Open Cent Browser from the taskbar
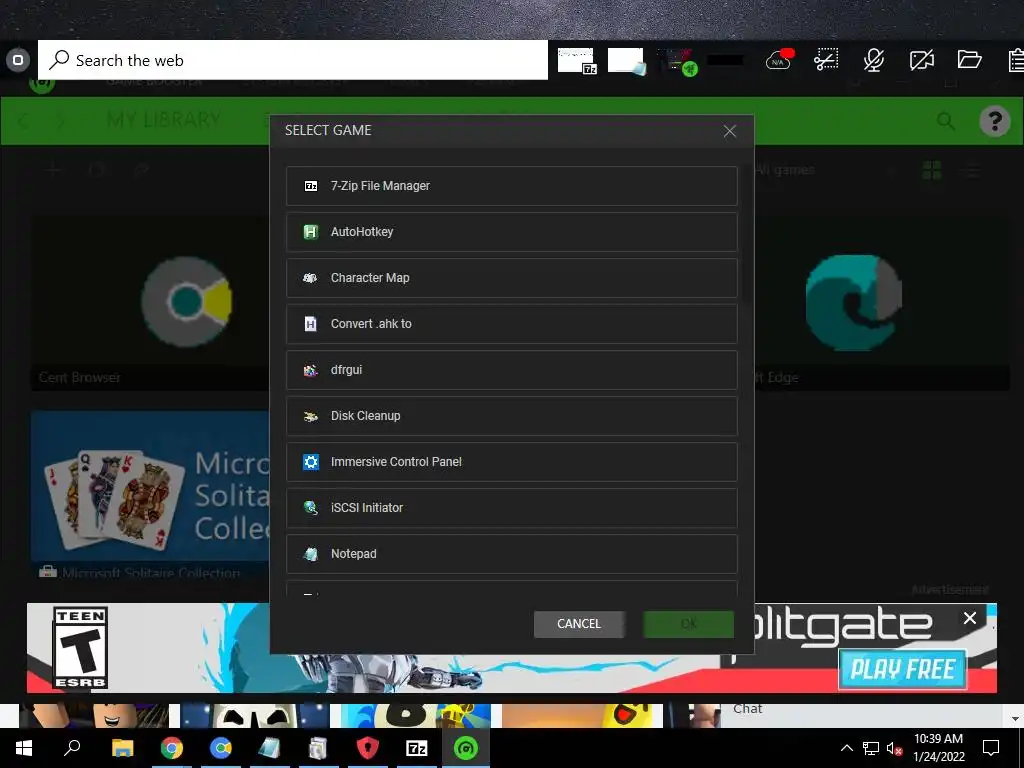1024x768 pixels. coord(221,748)
